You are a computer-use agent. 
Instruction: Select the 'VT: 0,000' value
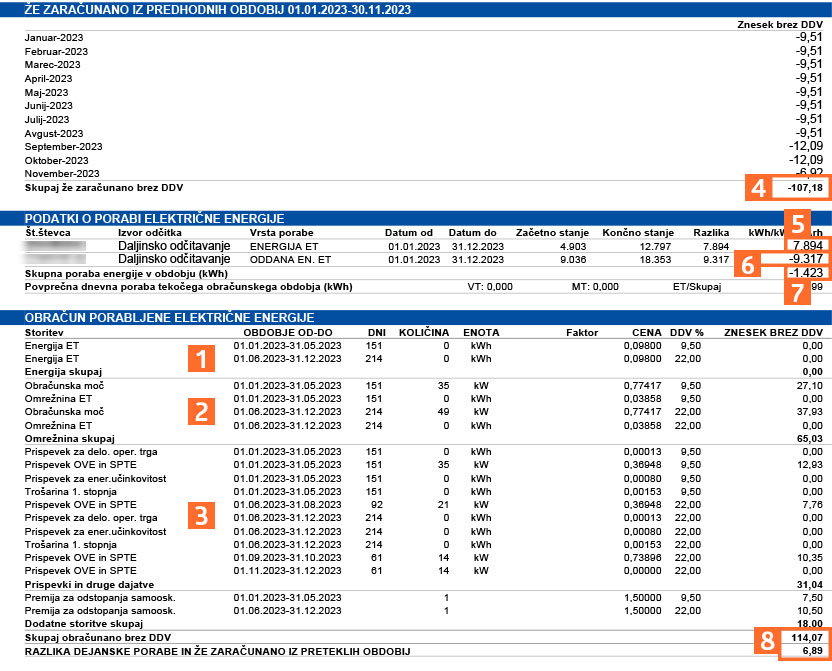[490, 286]
